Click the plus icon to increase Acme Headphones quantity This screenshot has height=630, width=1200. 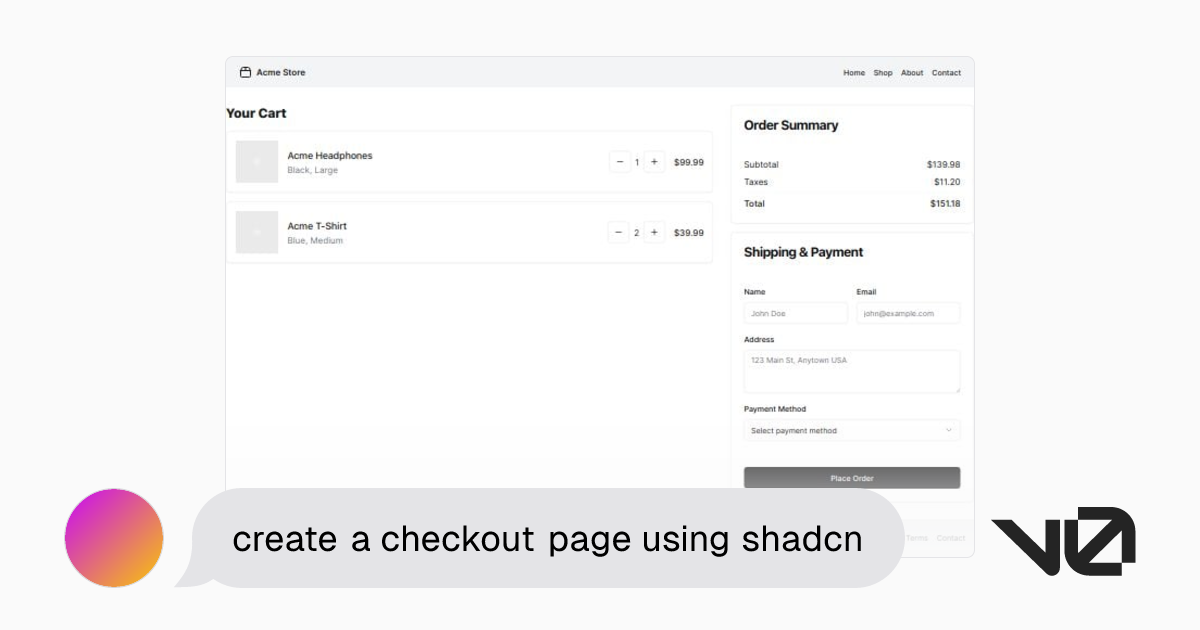654,161
